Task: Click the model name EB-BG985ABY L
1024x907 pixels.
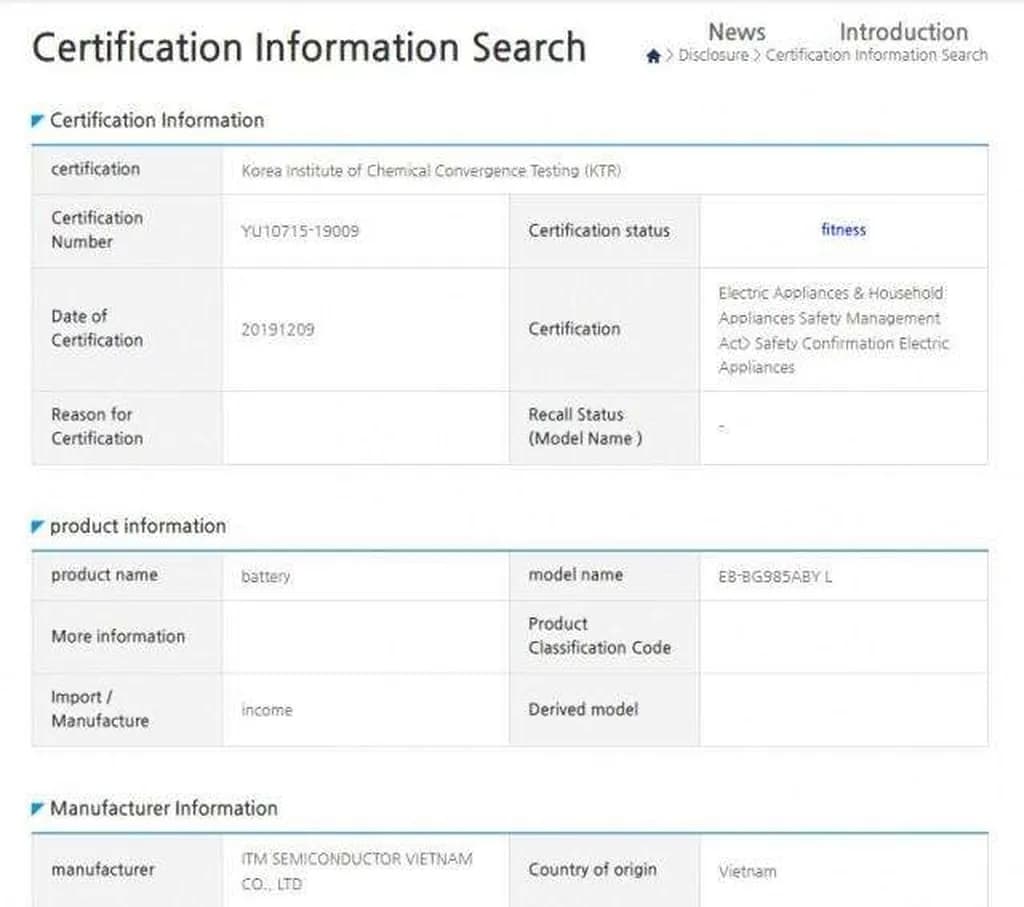Action: [x=775, y=576]
